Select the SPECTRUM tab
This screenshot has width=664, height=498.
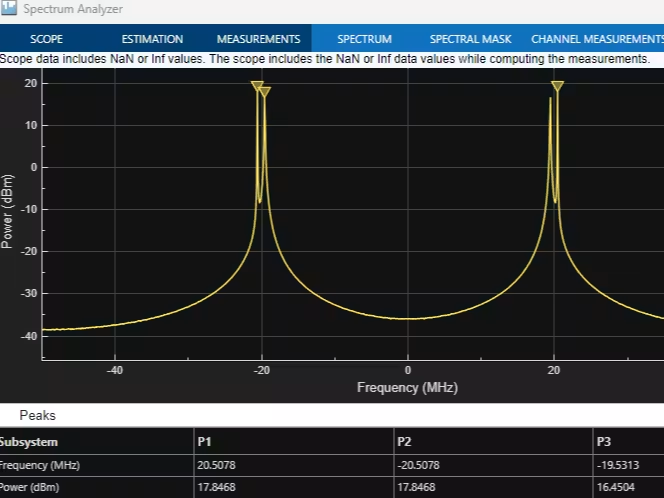tap(365, 39)
